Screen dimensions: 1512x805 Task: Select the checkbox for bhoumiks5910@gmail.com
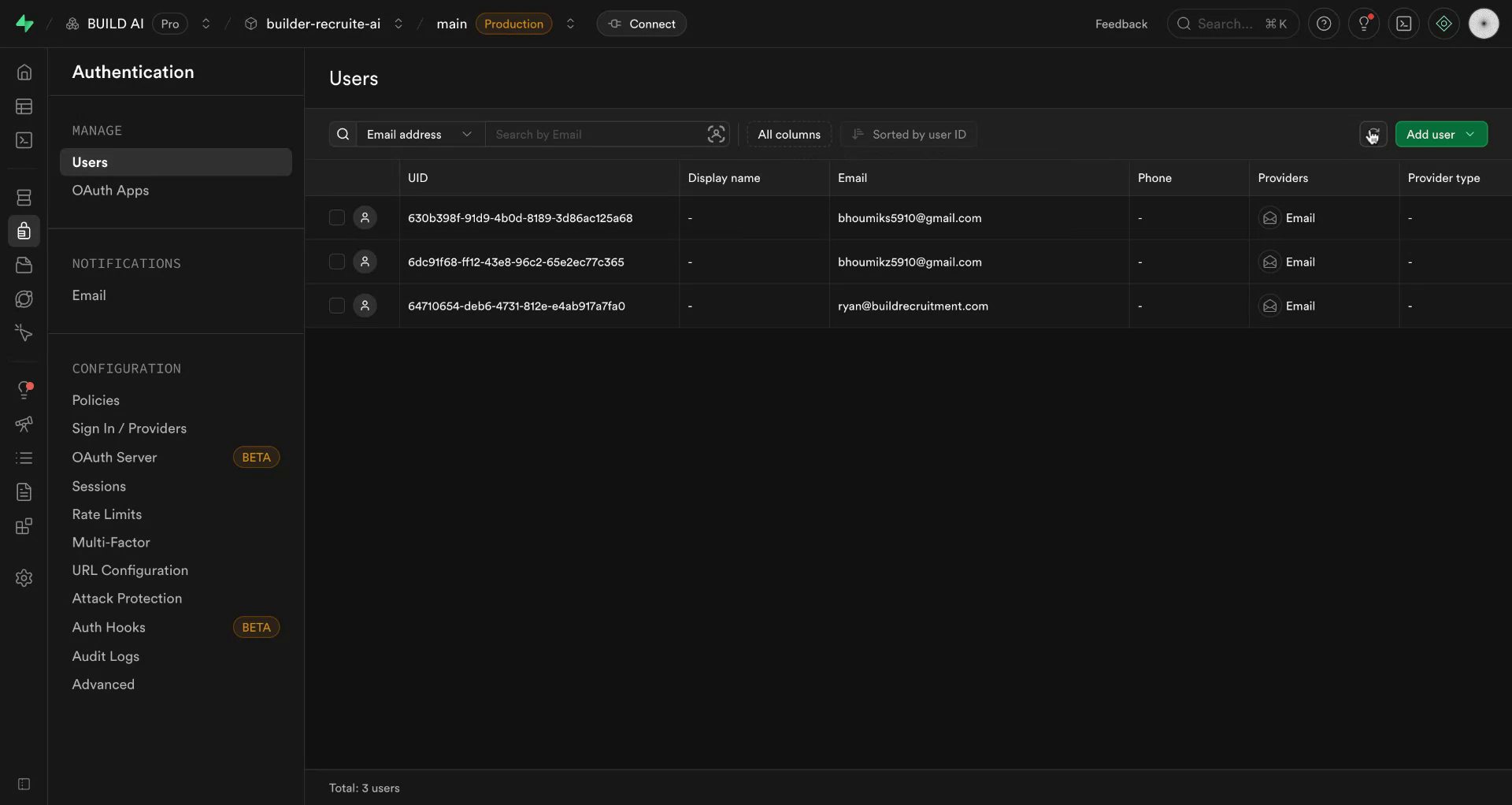336,217
